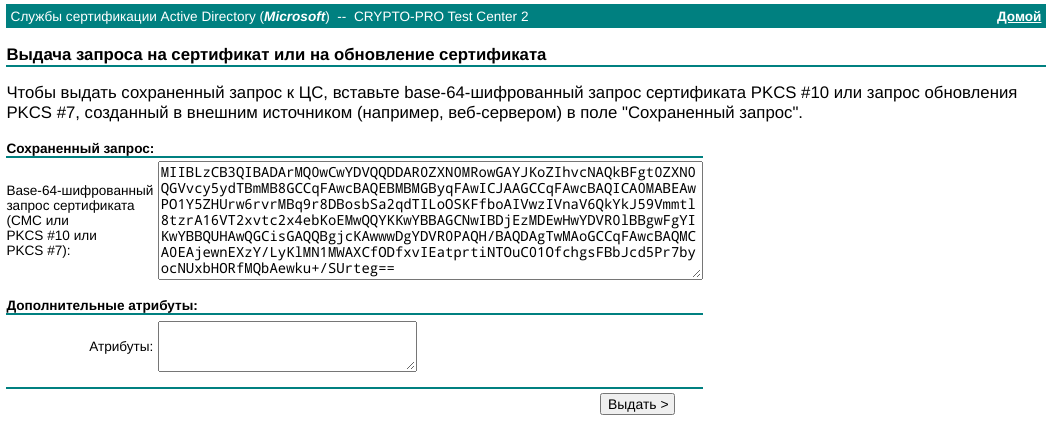
Task: Click the italic "Microsoft" text in header
Action: pyautogui.click(x=293, y=17)
